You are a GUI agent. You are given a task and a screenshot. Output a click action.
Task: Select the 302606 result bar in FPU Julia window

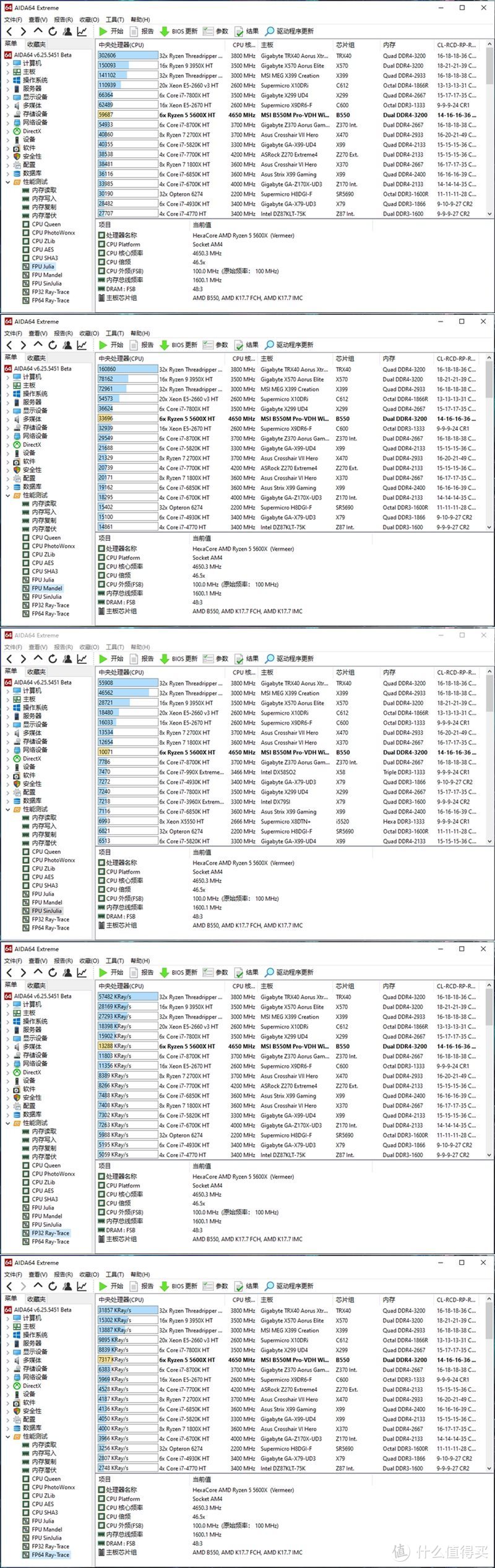[x=127, y=56]
